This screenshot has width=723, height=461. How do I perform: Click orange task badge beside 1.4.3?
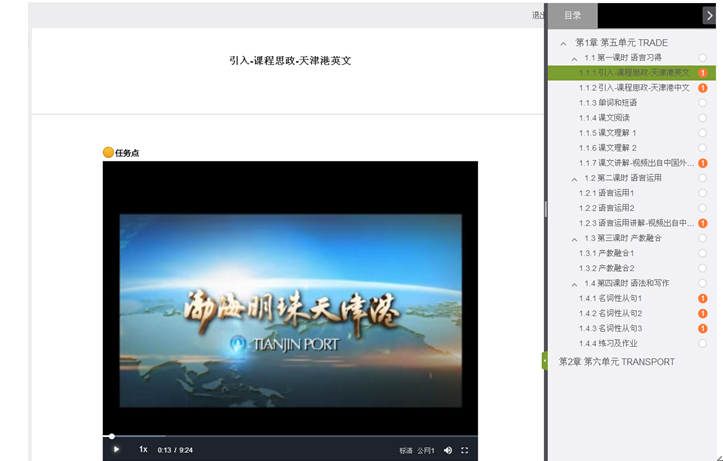coord(703,328)
